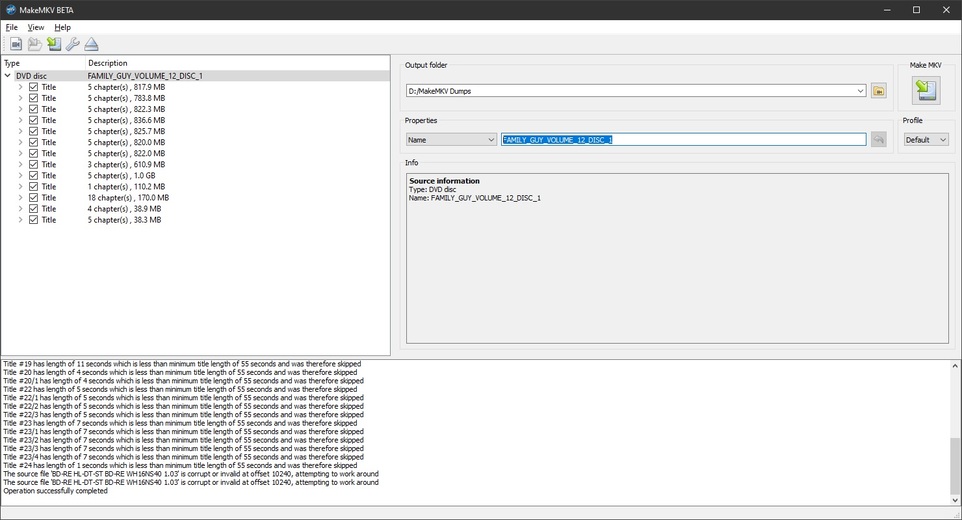This screenshot has height=520, width=962.
Task: Uncheck the 822.0 MB title
Action: tap(33, 153)
